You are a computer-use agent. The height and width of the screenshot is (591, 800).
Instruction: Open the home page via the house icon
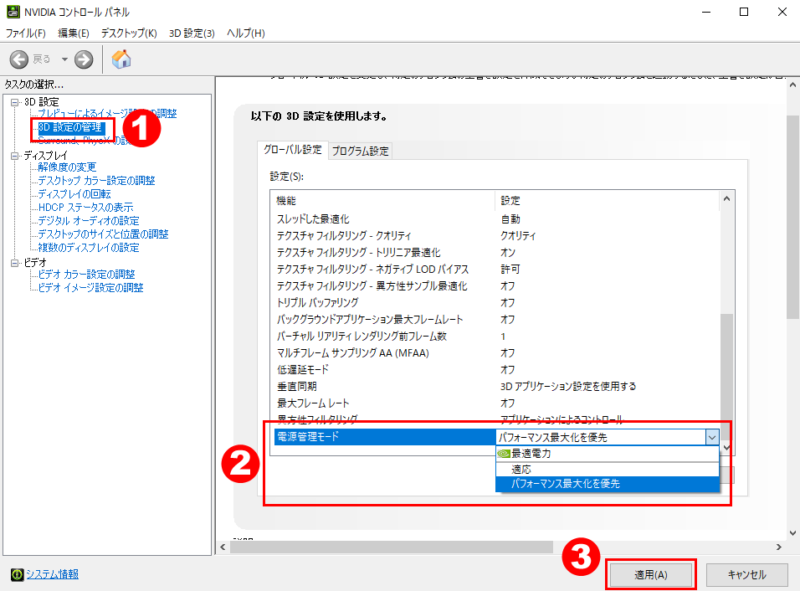click(x=121, y=59)
